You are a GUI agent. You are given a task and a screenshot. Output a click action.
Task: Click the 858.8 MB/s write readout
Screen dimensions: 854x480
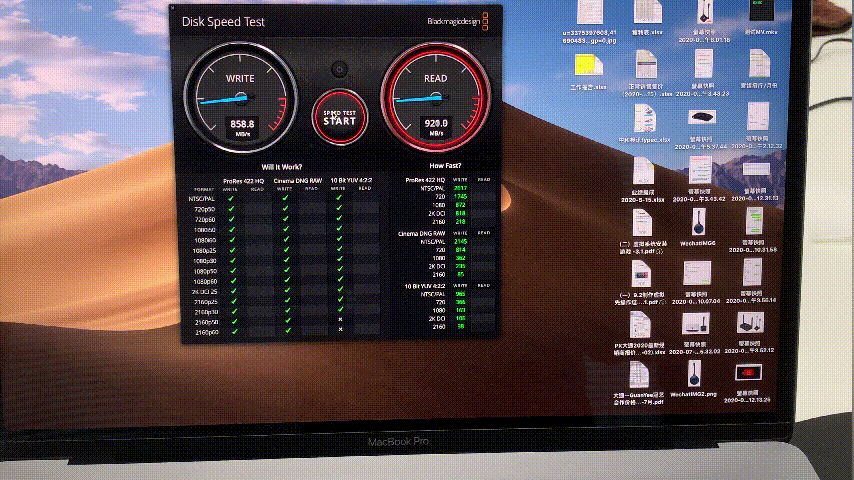[x=242, y=128]
